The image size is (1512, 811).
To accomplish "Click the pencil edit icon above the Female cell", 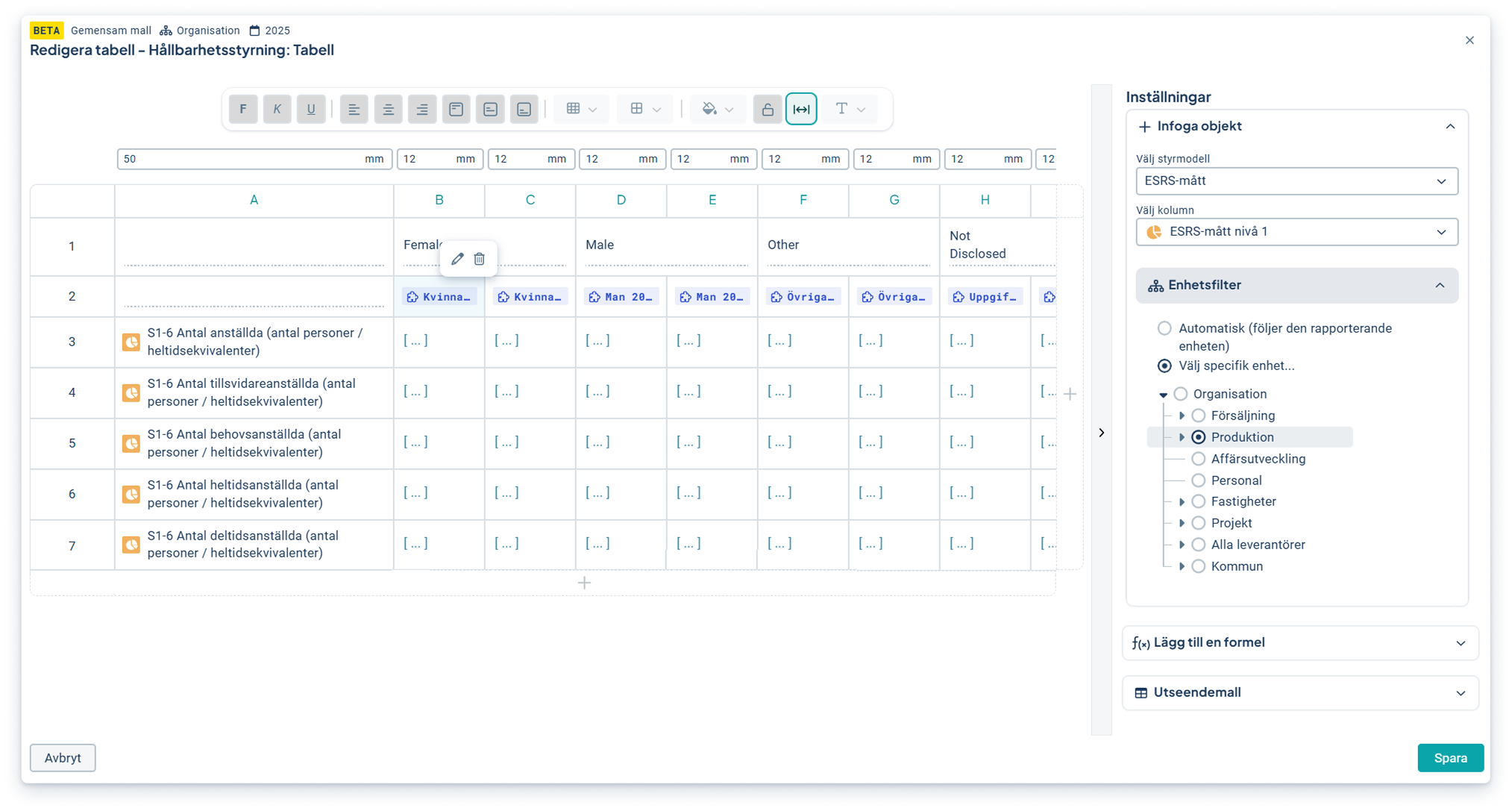I will [x=457, y=259].
